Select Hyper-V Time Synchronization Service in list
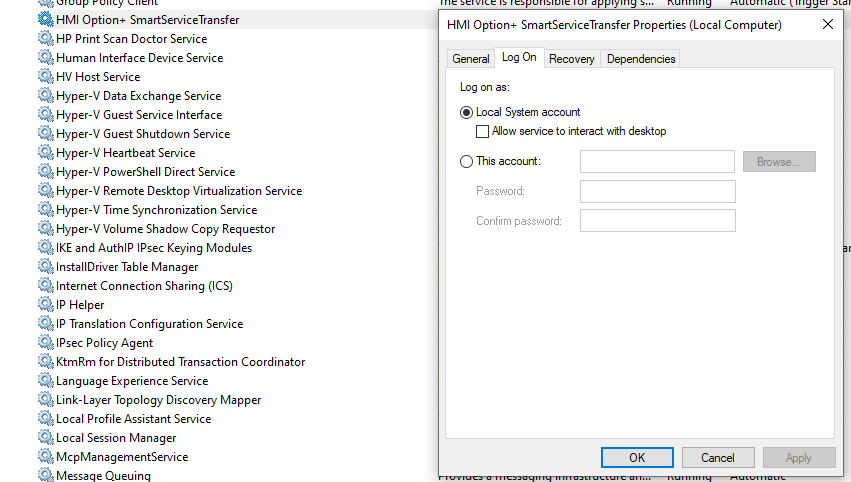 156,210
